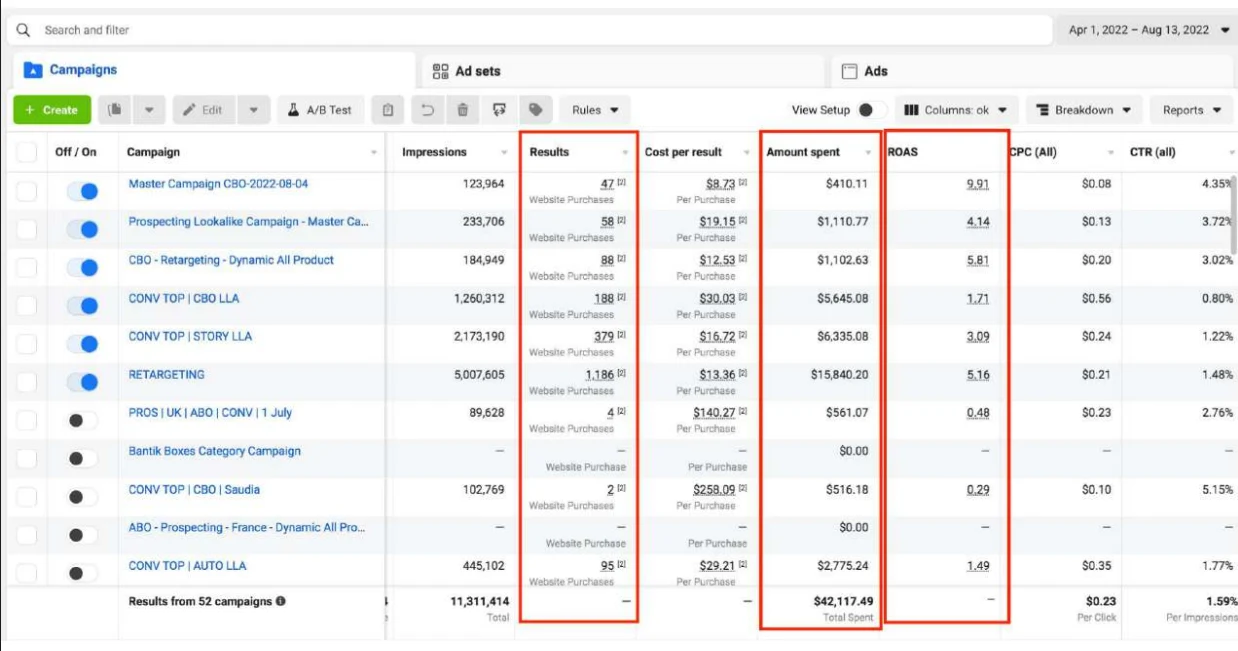Click the trash delete icon
Viewport: 1238px width, 651px height.
463,110
